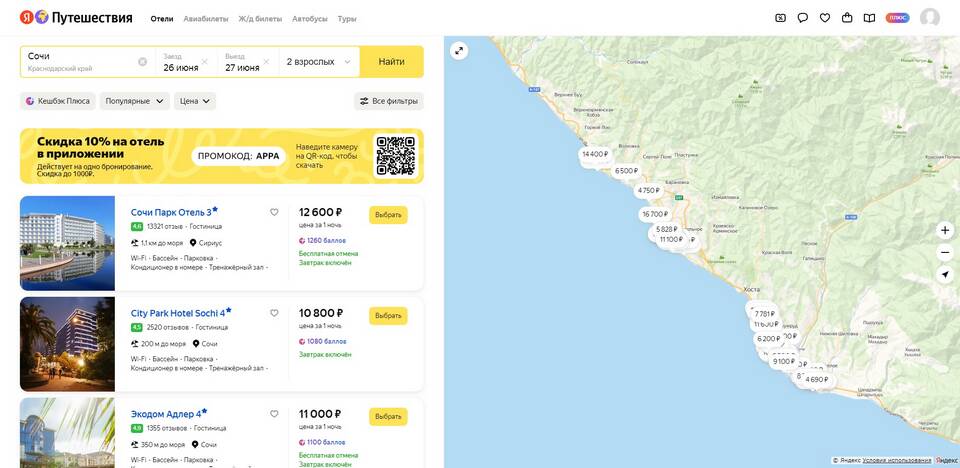Add Сочи Парк Отель 3 to favorites
The image size is (960, 468).
(x=274, y=213)
